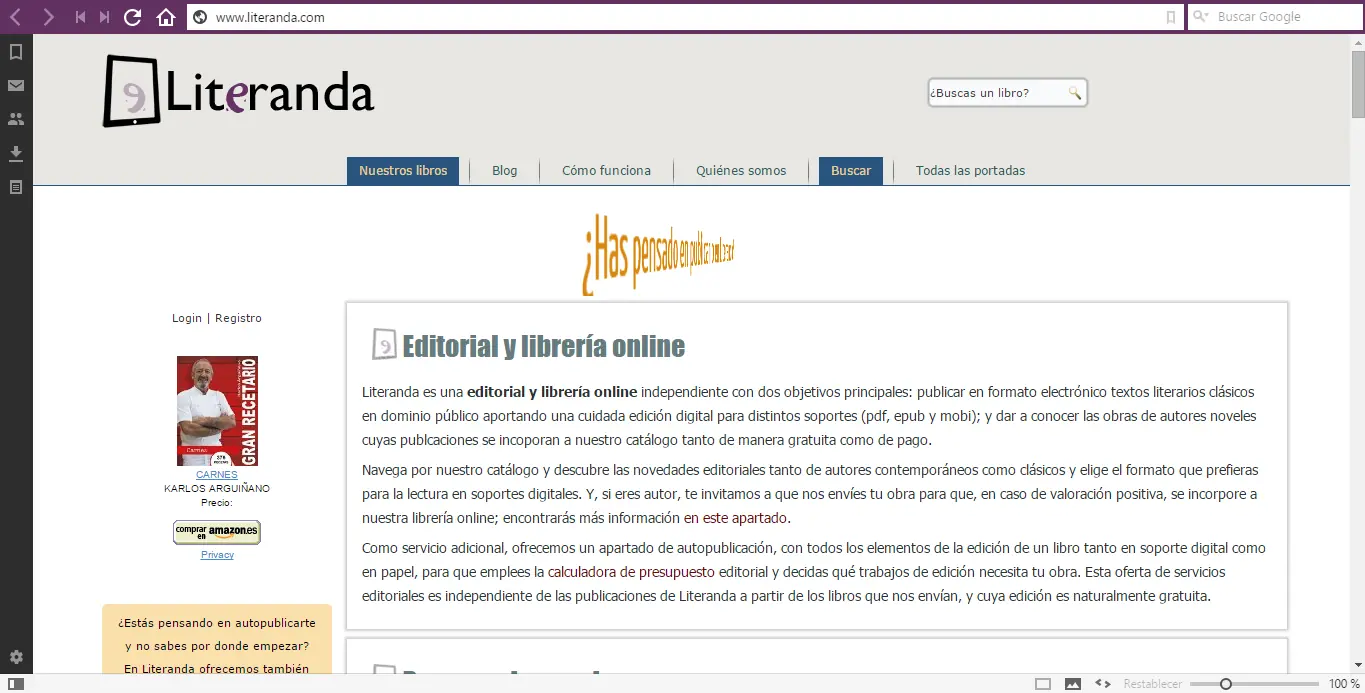The height and width of the screenshot is (693, 1365).
Task: Click heading Editorial y librería online
Action: click(x=544, y=346)
